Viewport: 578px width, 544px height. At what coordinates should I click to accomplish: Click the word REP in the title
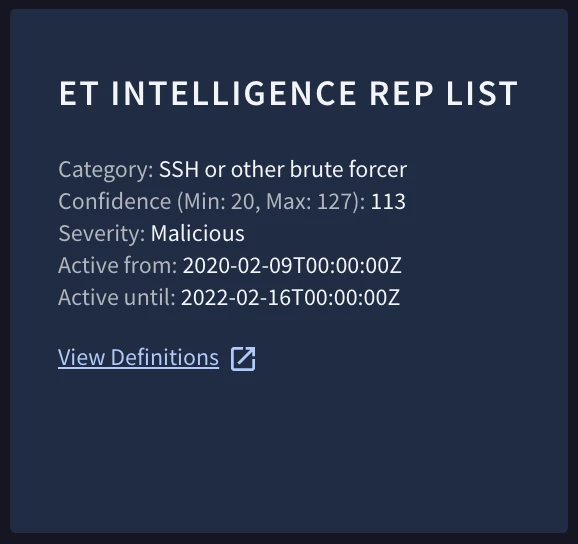tap(401, 94)
